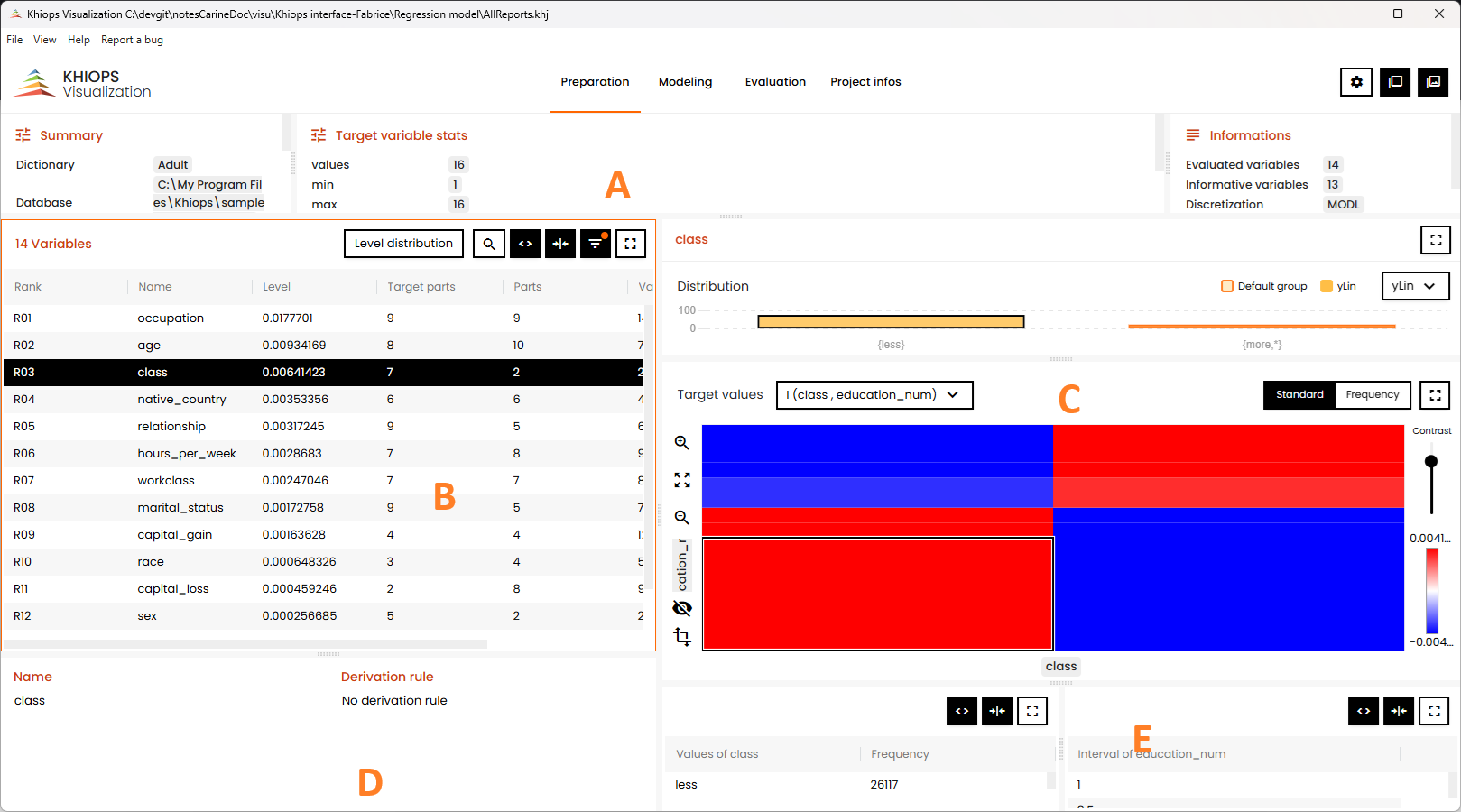Switch to the Preparation tab
The height and width of the screenshot is (812, 1461).
[x=595, y=82]
